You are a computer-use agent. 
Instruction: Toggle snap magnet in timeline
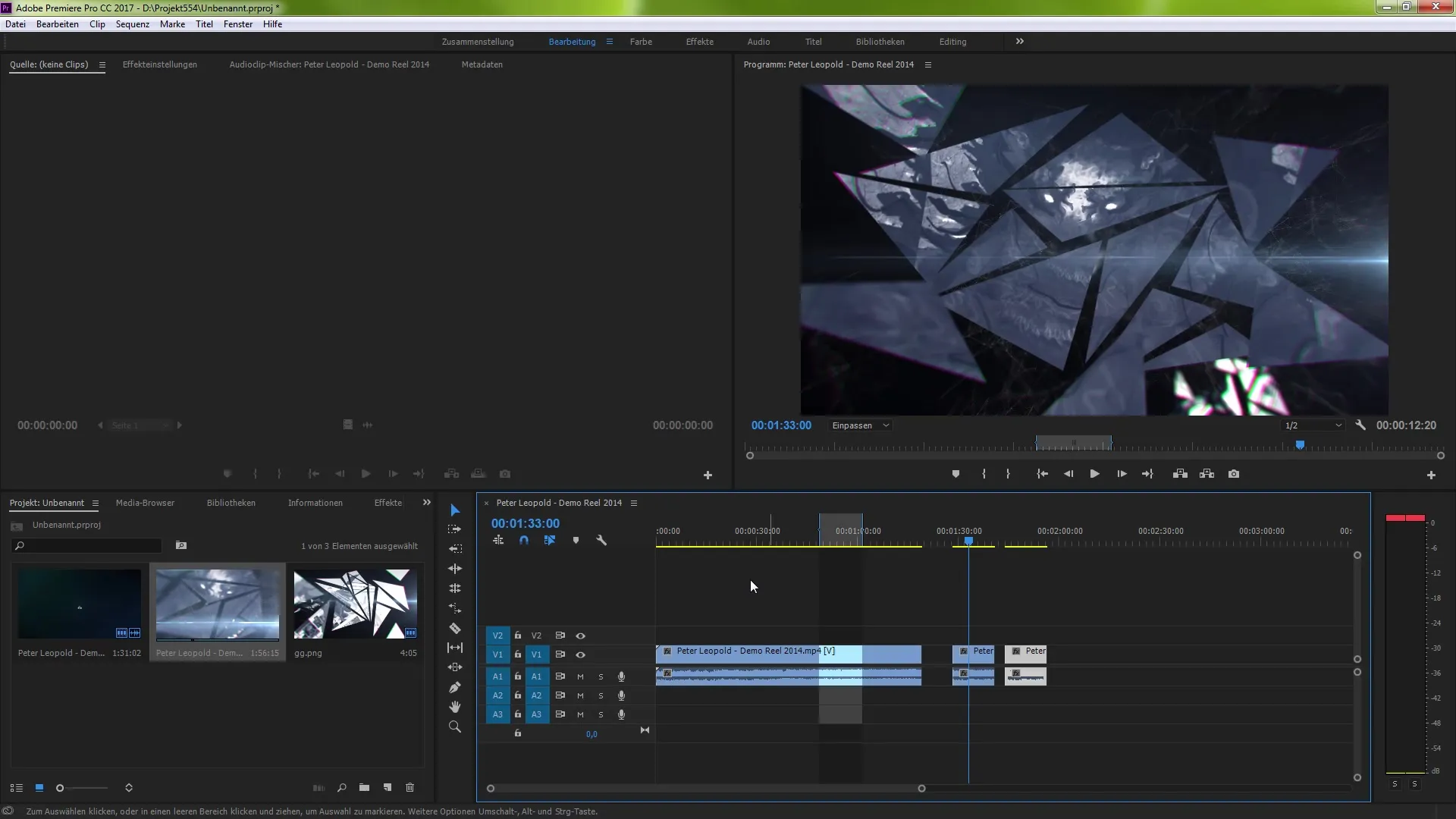pyautogui.click(x=524, y=541)
